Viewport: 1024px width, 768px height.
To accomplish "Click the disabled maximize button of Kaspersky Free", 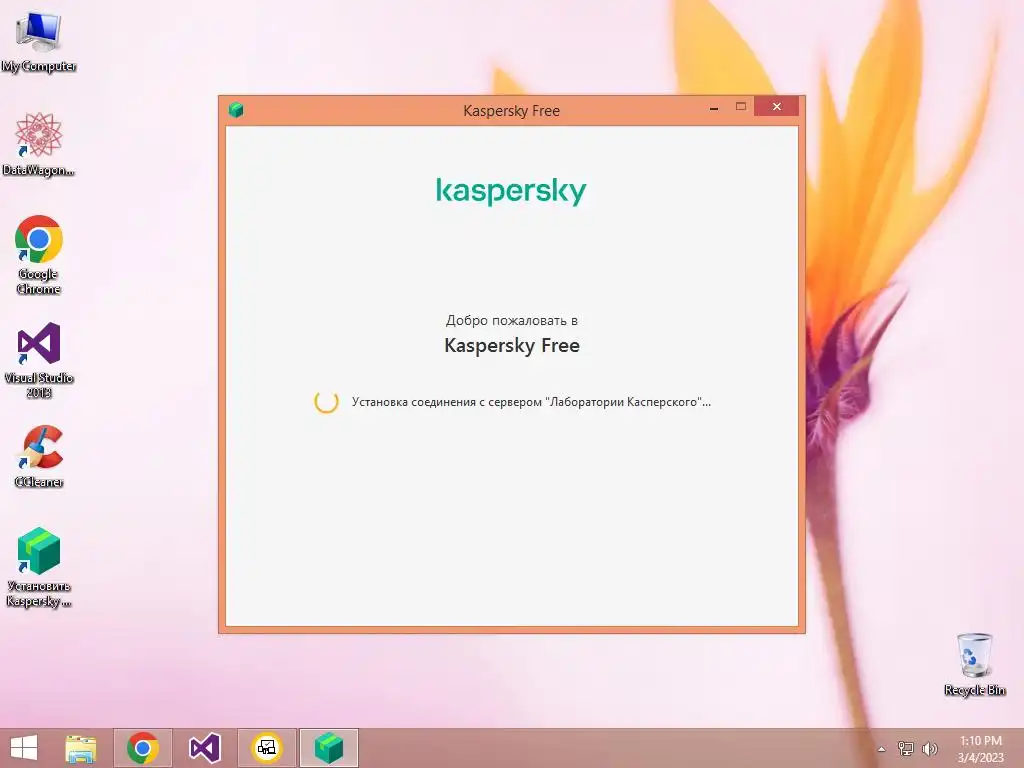I will click(x=741, y=107).
